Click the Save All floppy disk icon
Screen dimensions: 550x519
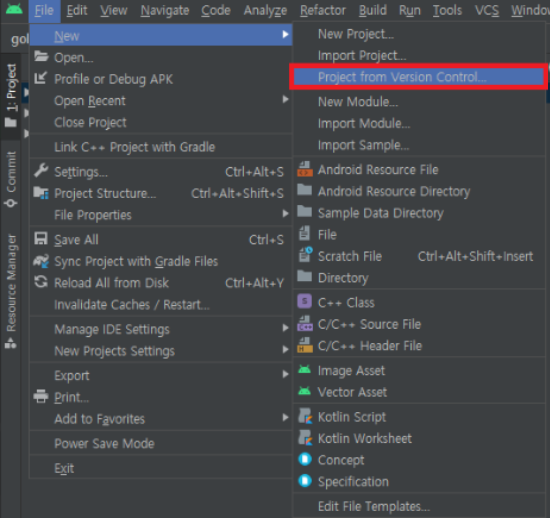point(41,239)
